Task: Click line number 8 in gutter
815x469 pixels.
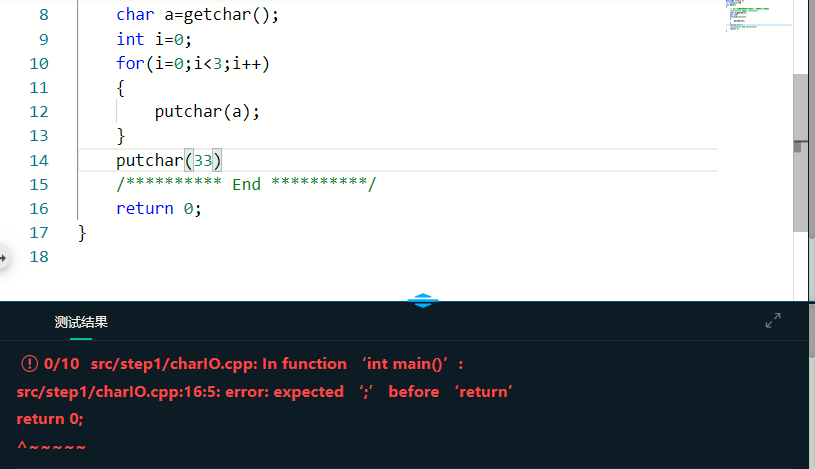Action: [44, 15]
